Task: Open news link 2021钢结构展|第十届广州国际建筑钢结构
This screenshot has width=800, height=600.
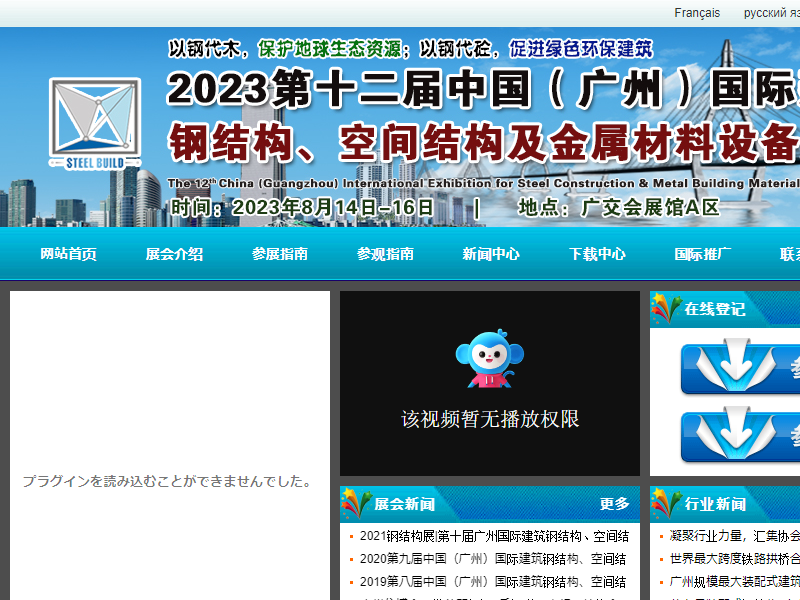Action: point(494,536)
